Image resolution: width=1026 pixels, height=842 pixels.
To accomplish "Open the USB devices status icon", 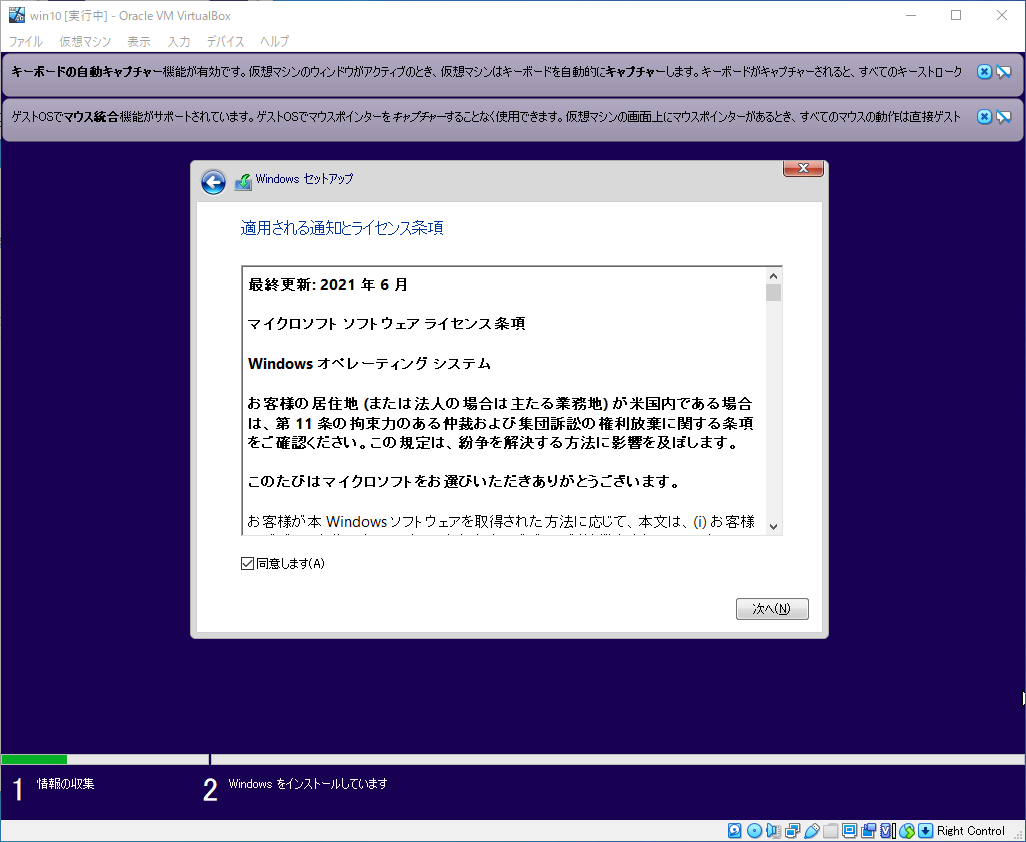I will (x=811, y=831).
